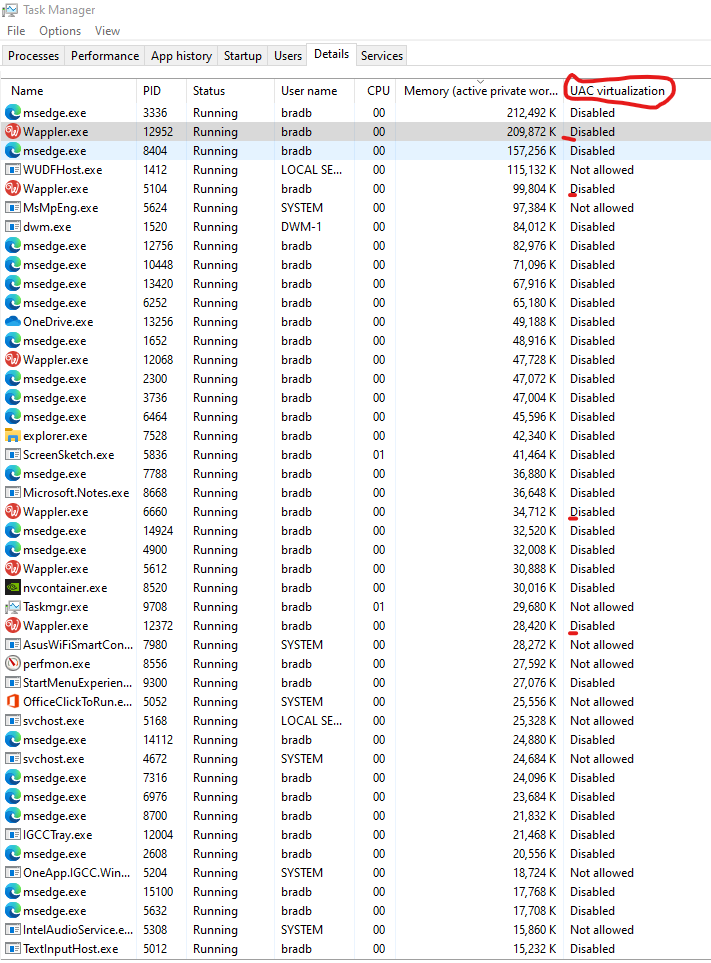711x963 pixels.
Task: Click Not allowed for OneApp.IGCC.Win
Action: click(x=602, y=873)
